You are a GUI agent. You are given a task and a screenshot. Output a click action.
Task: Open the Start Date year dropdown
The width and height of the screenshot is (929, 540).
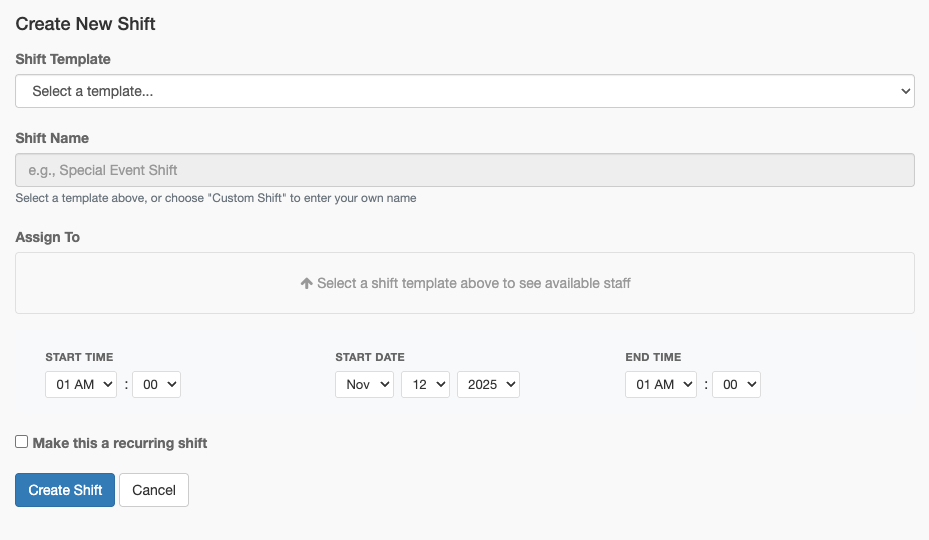(488, 384)
